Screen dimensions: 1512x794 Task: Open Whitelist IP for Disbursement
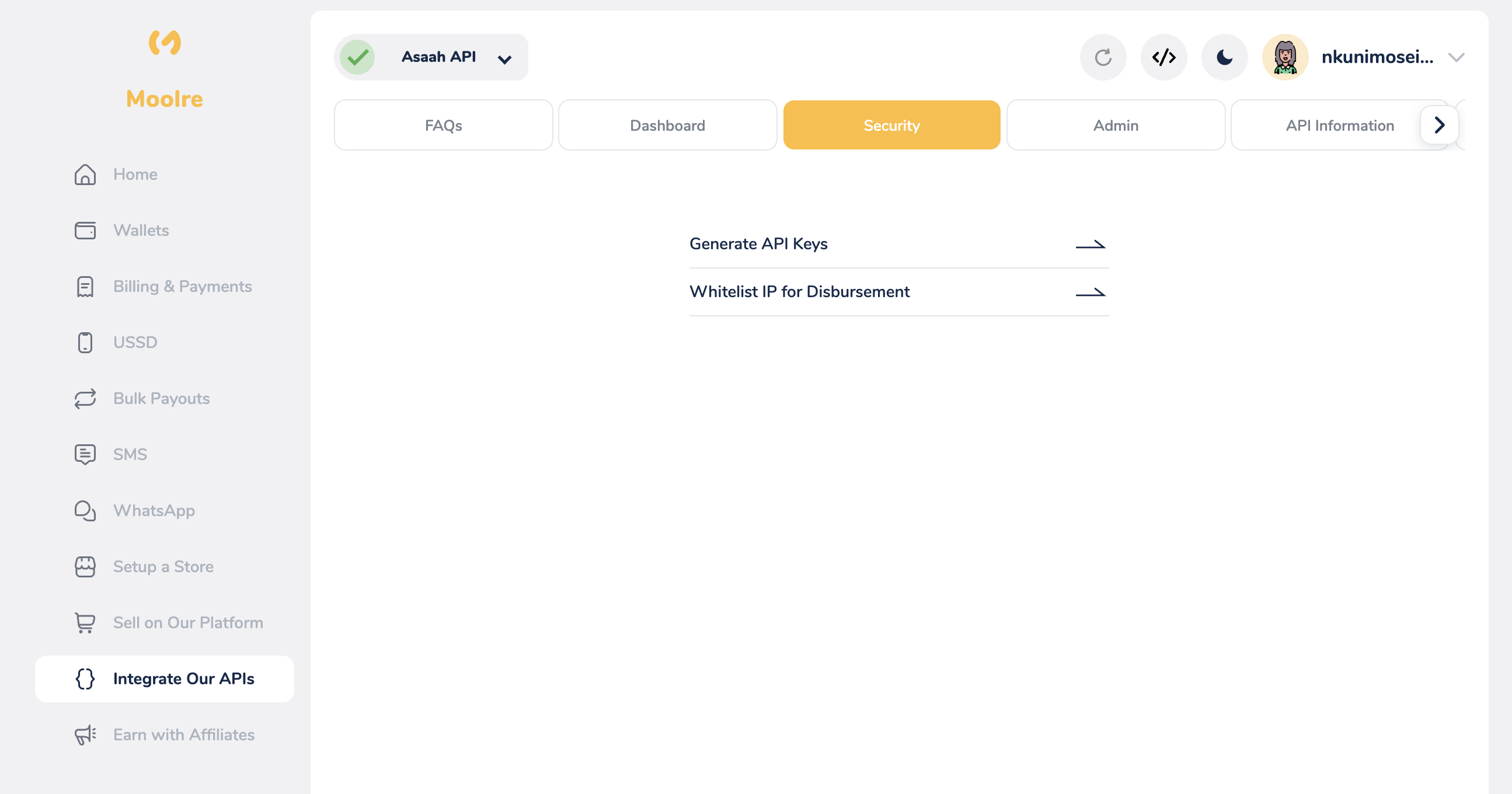coord(899,292)
